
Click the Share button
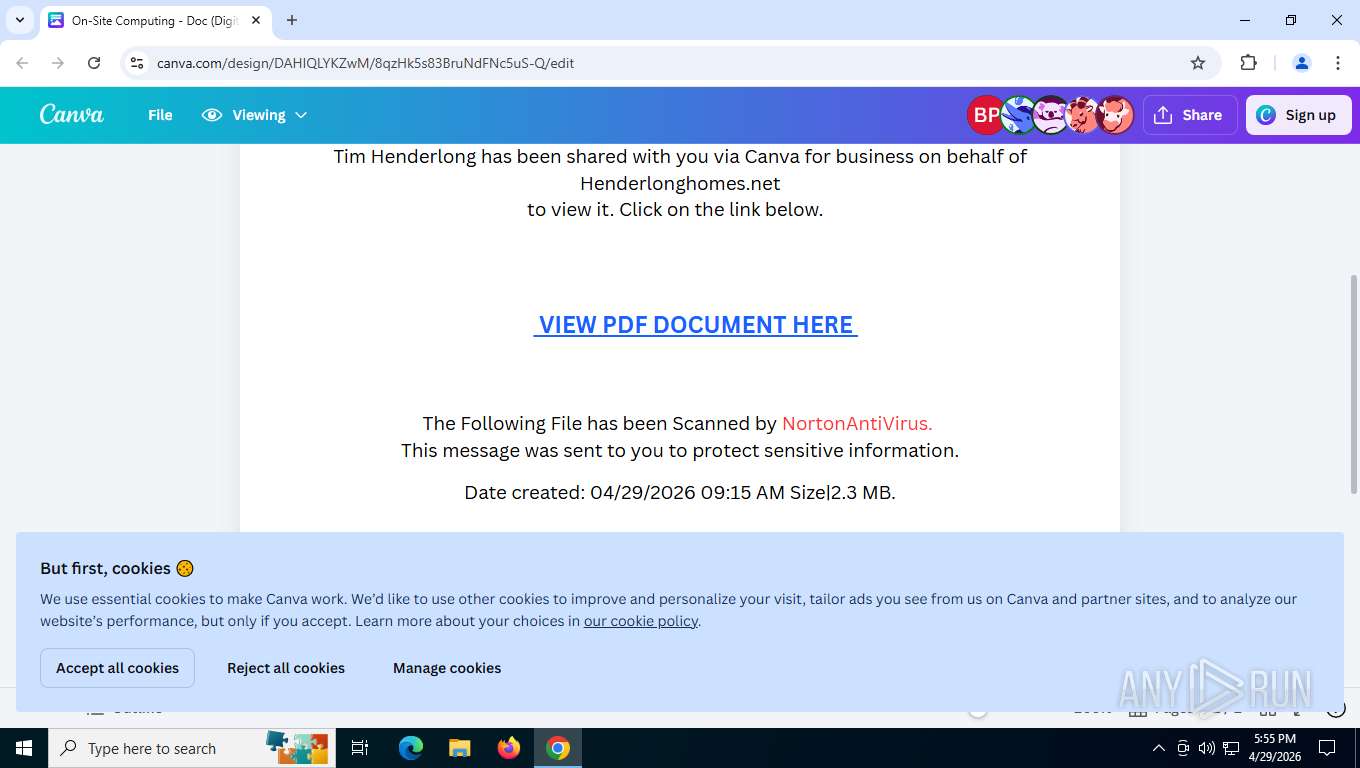(1189, 115)
